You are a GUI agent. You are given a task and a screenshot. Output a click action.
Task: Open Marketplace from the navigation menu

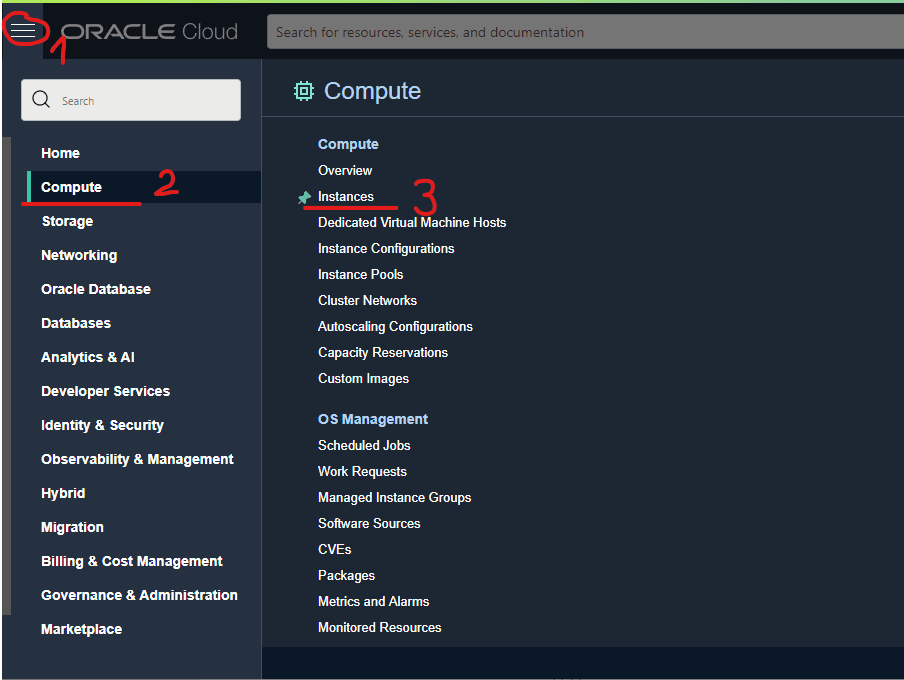(x=81, y=630)
